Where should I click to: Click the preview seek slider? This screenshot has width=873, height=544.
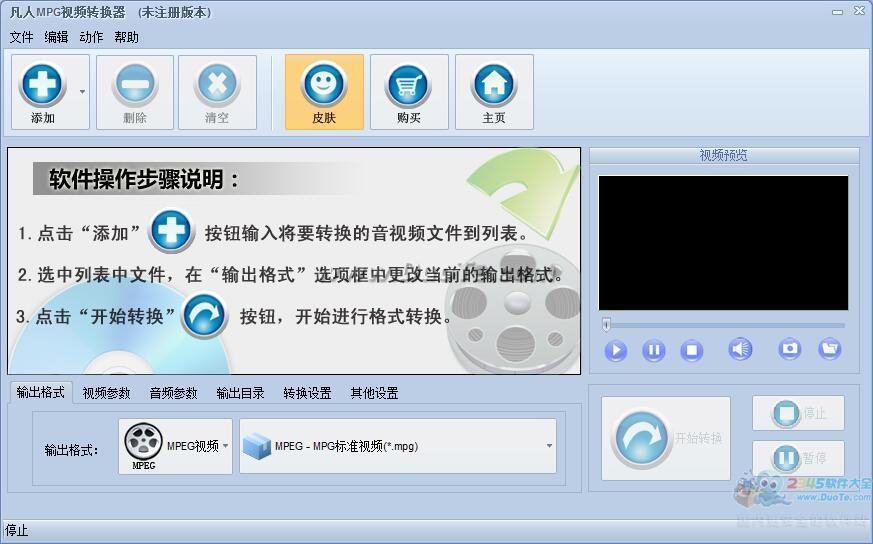click(724, 325)
